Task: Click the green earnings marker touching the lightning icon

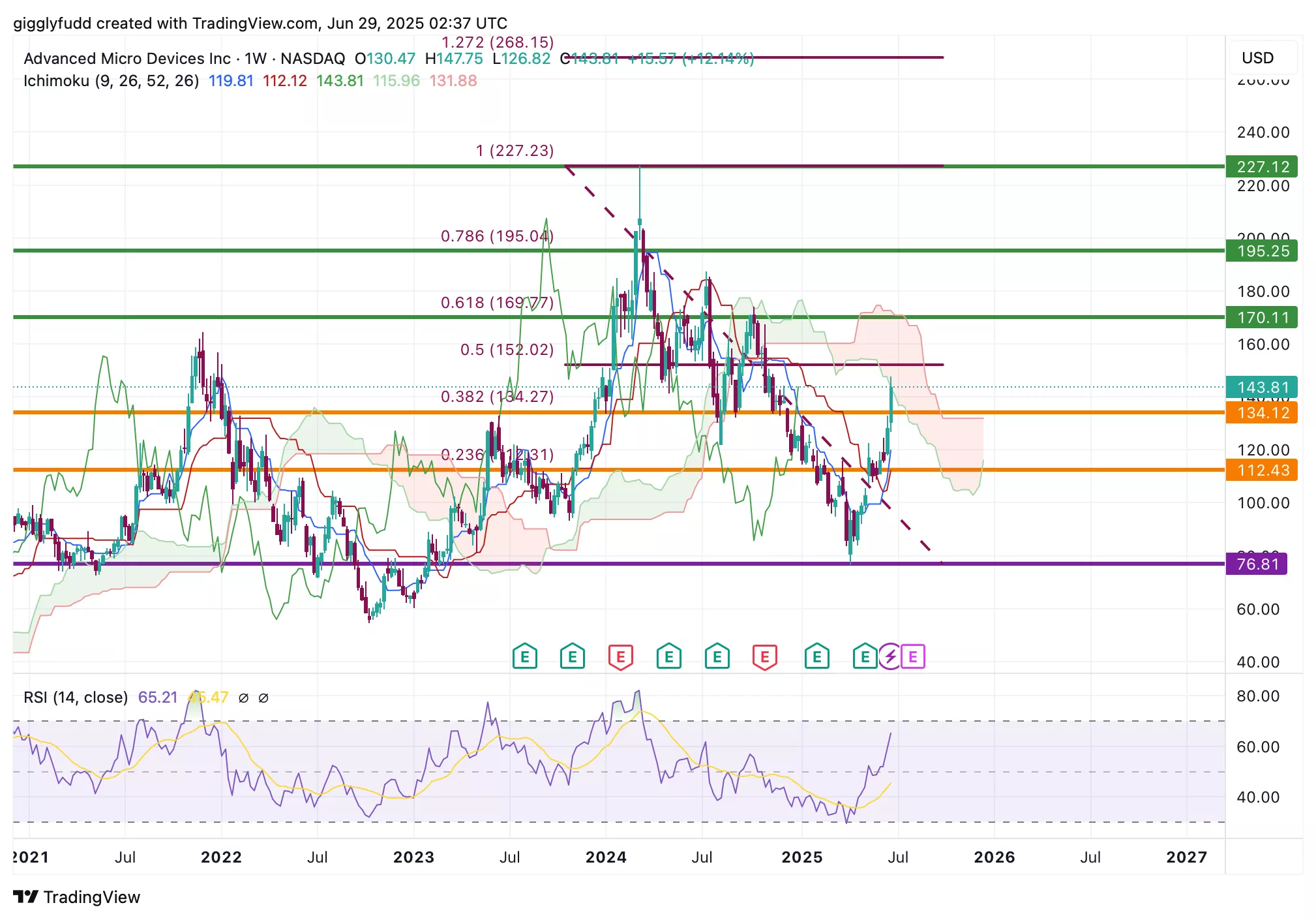Action: point(864,656)
